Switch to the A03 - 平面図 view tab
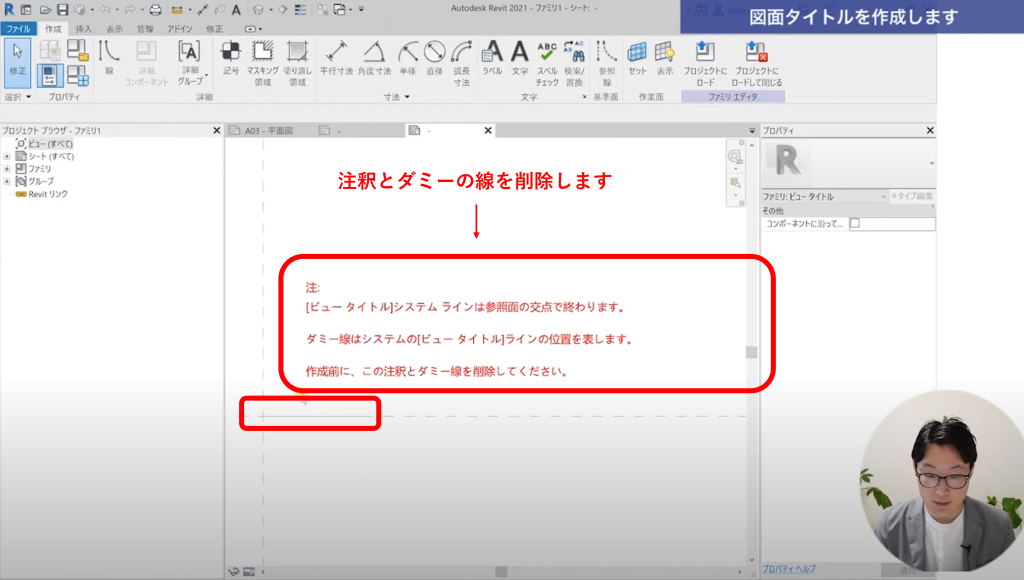Screen dimensions: 1024x580 [267, 131]
